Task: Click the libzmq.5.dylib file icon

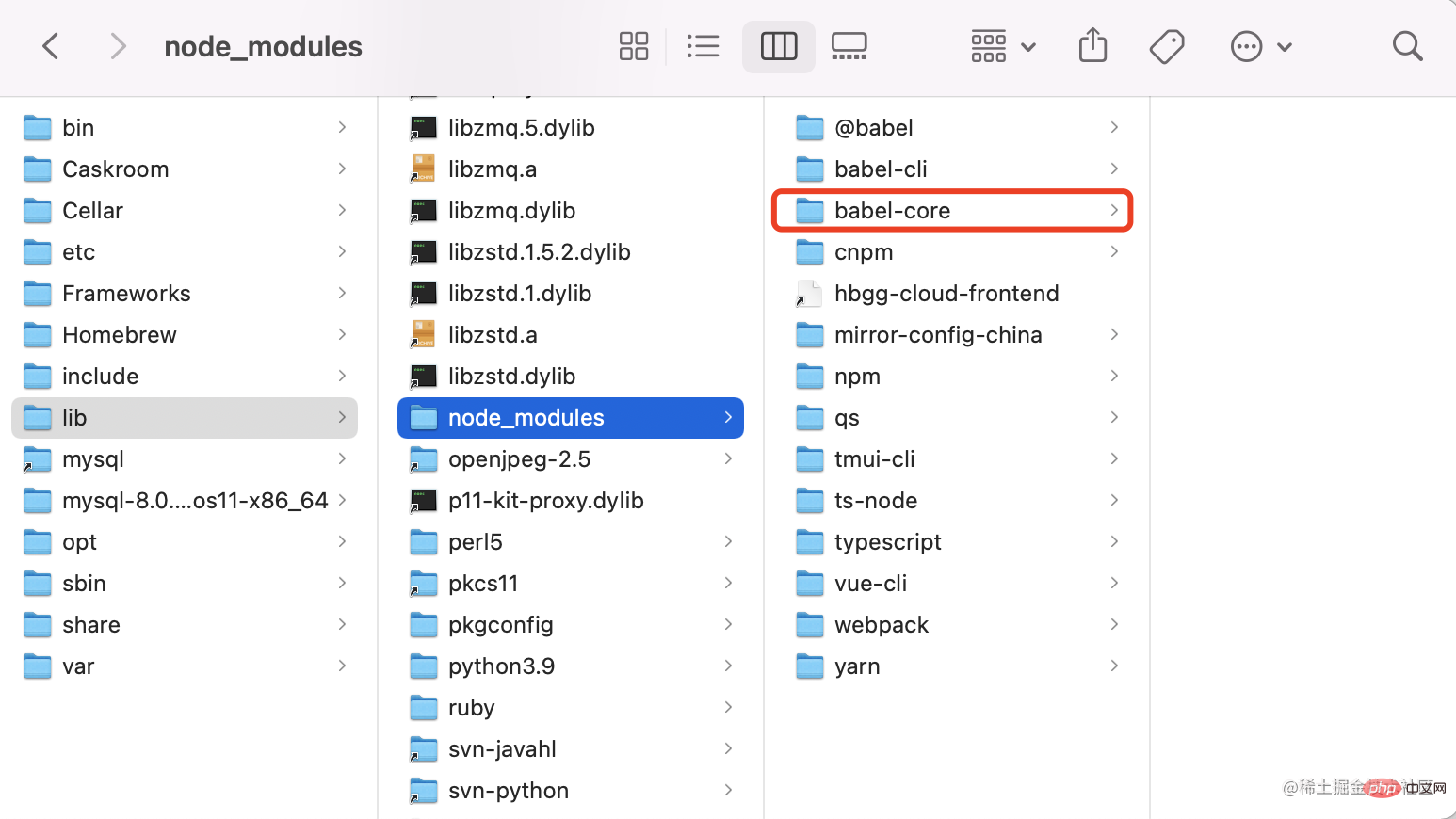Action: 424,128
